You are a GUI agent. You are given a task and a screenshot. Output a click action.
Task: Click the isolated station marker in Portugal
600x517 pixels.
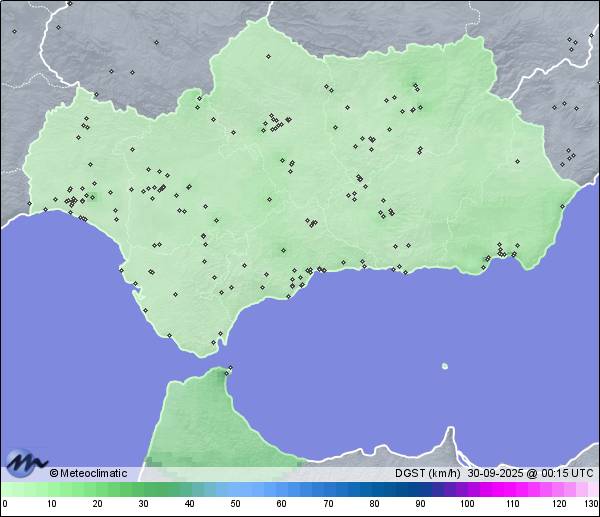click(30, 202)
